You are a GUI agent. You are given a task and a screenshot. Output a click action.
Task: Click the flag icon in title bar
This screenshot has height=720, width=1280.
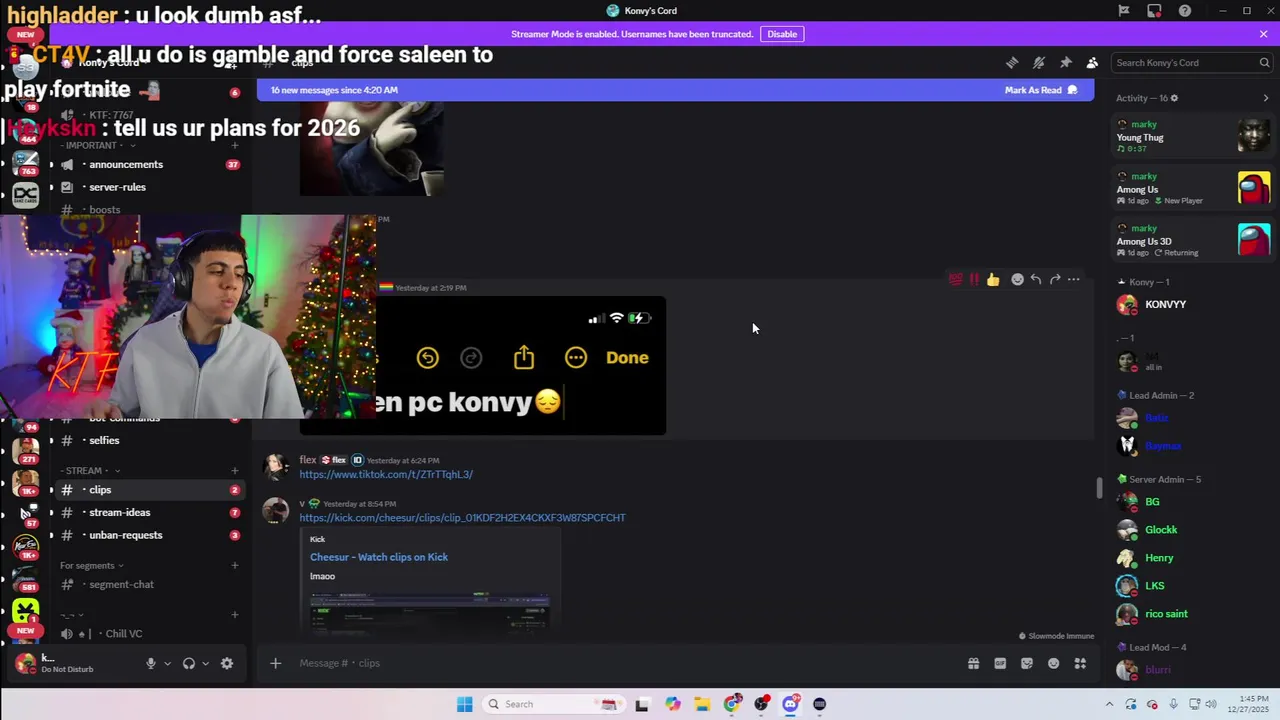point(1124,11)
